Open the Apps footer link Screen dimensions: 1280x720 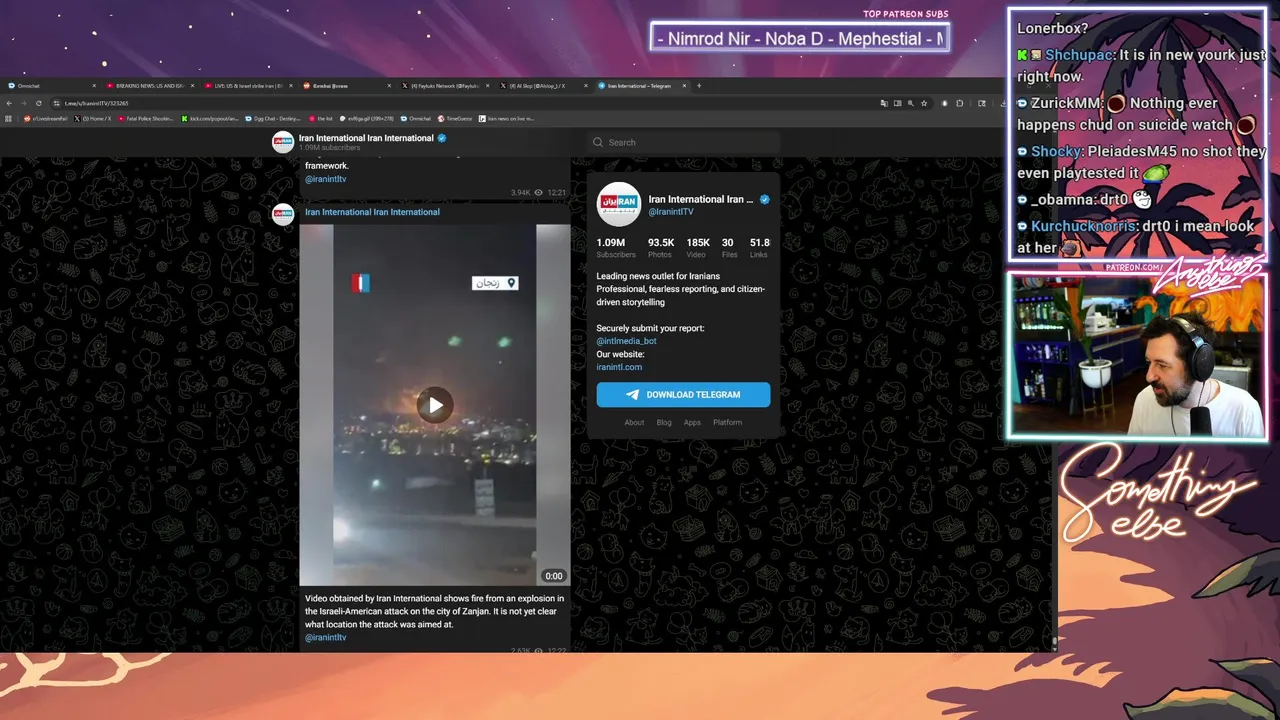click(692, 422)
